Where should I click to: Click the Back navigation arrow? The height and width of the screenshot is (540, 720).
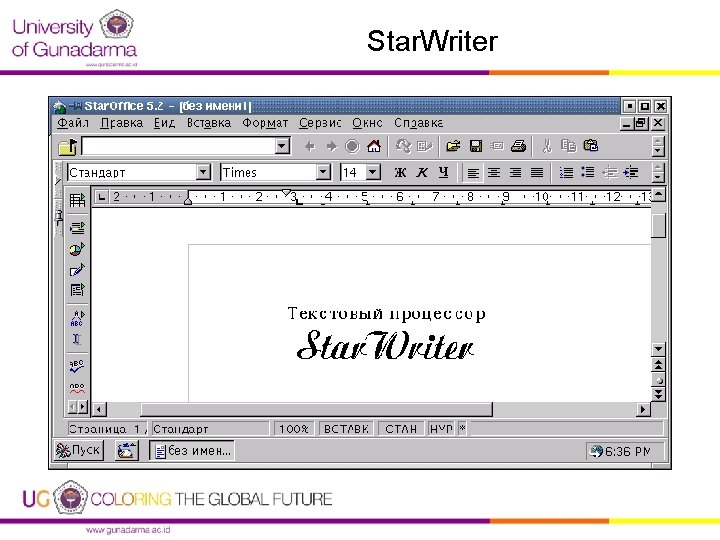[x=310, y=146]
